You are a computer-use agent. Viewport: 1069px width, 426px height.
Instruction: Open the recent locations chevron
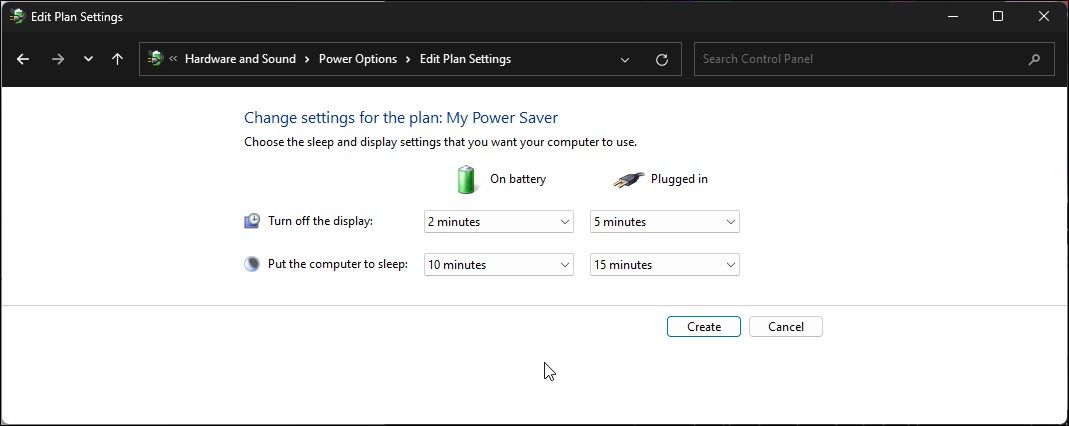88,59
